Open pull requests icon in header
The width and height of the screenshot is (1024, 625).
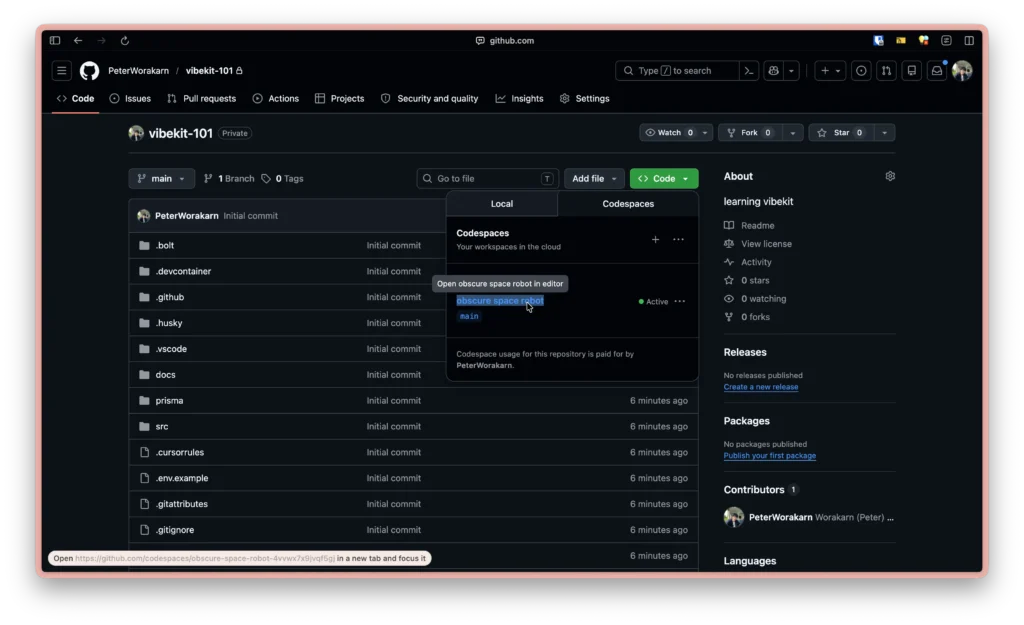click(886, 71)
